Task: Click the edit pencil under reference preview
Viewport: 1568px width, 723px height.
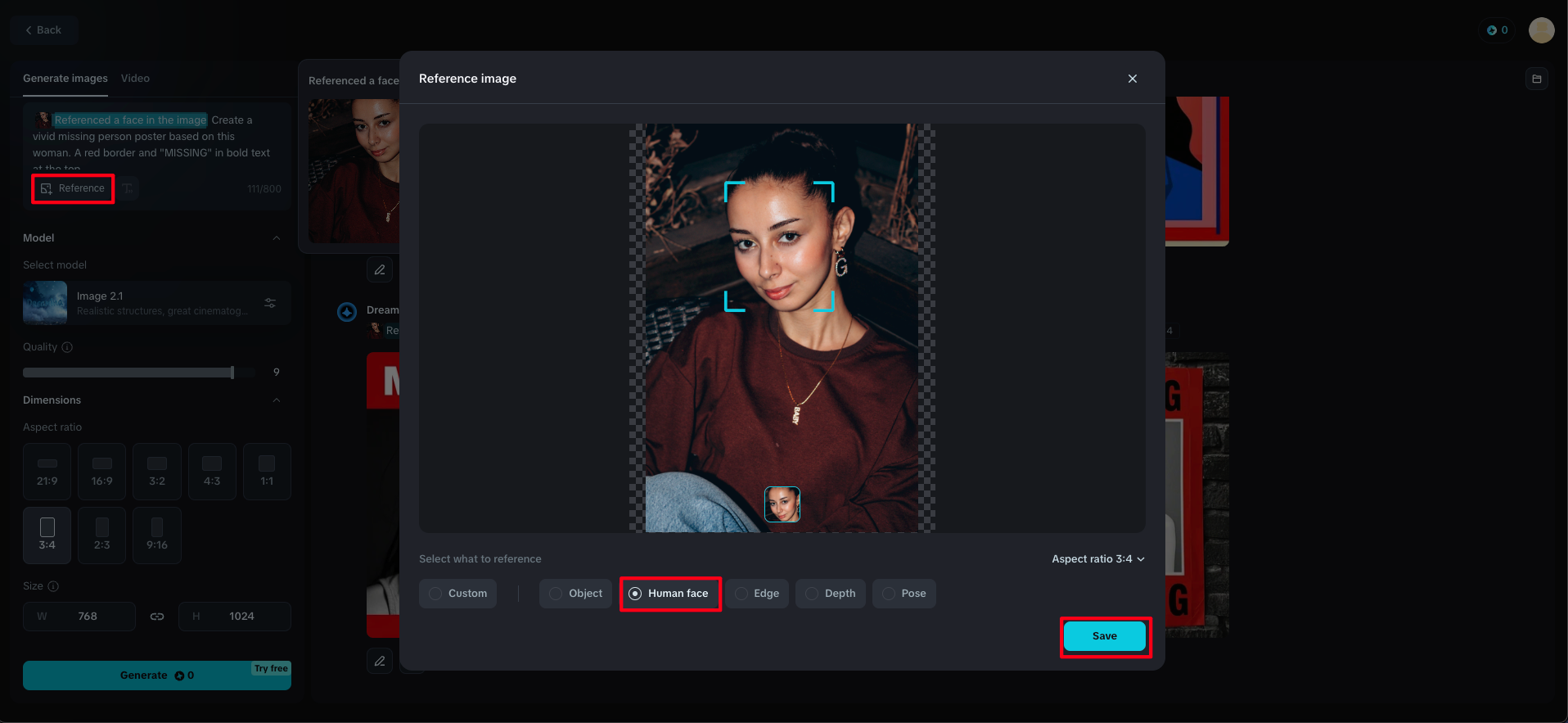Action: tap(380, 269)
